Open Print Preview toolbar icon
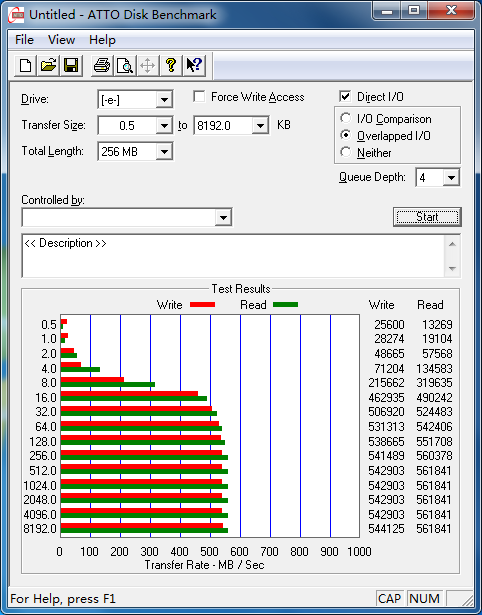The height and width of the screenshot is (615, 482). [125, 65]
